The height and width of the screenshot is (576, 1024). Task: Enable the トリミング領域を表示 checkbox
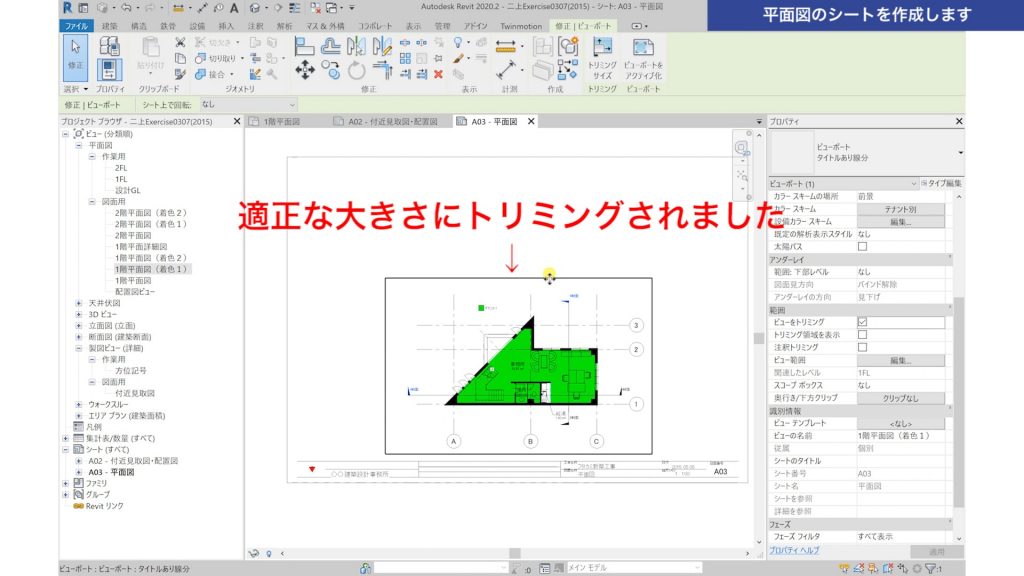click(x=862, y=337)
